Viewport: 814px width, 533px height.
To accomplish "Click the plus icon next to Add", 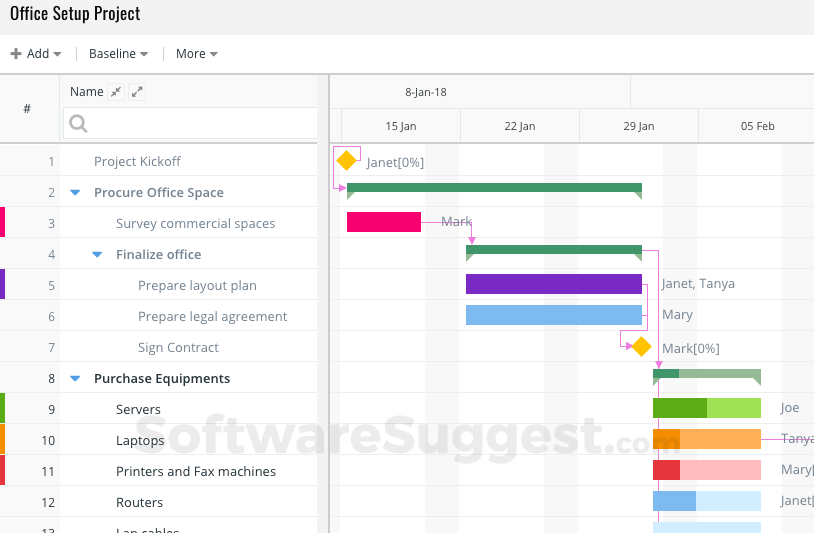I will pyautogui.click(x=16, y=53).
